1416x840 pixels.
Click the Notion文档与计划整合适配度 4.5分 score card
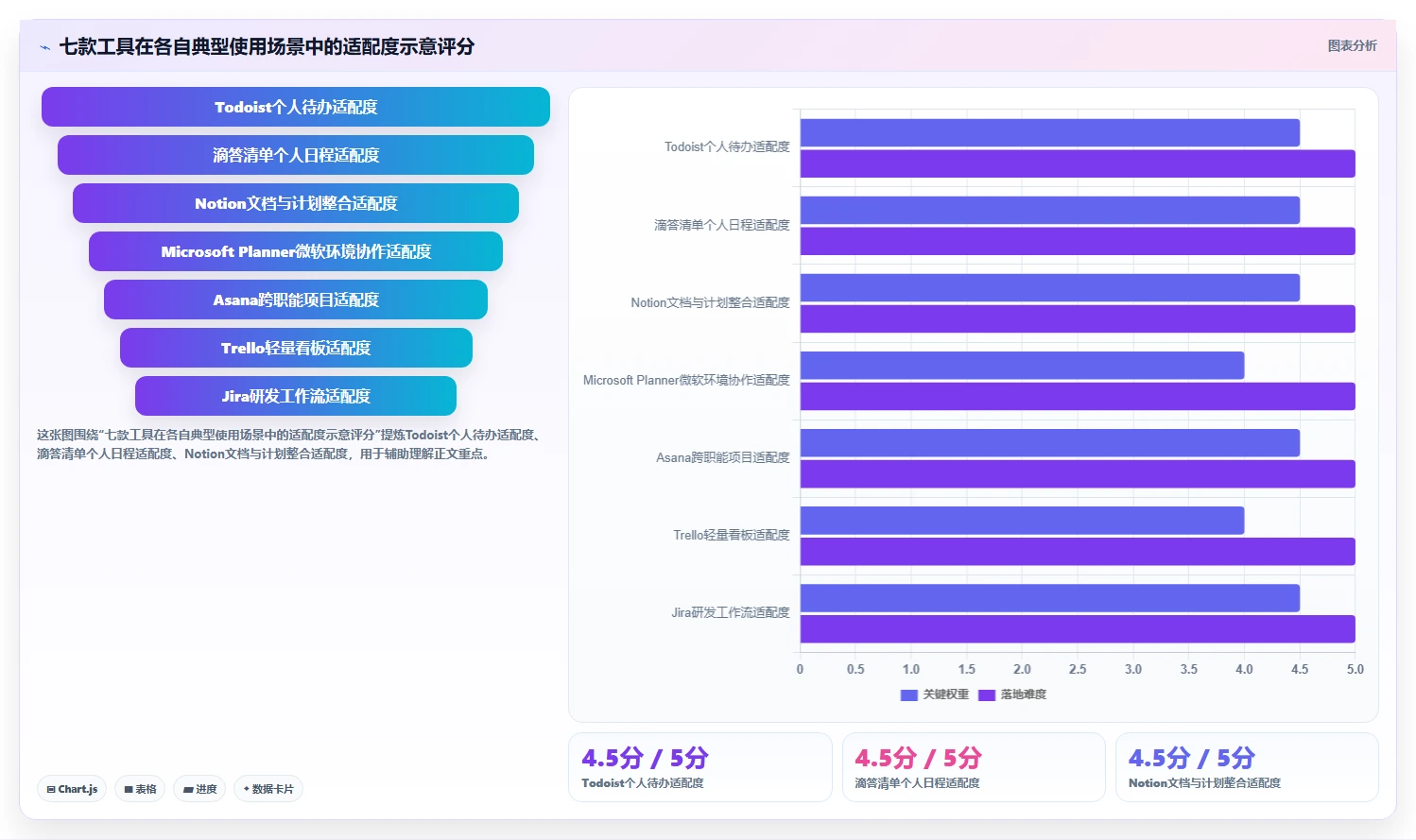click(1247, 767)
